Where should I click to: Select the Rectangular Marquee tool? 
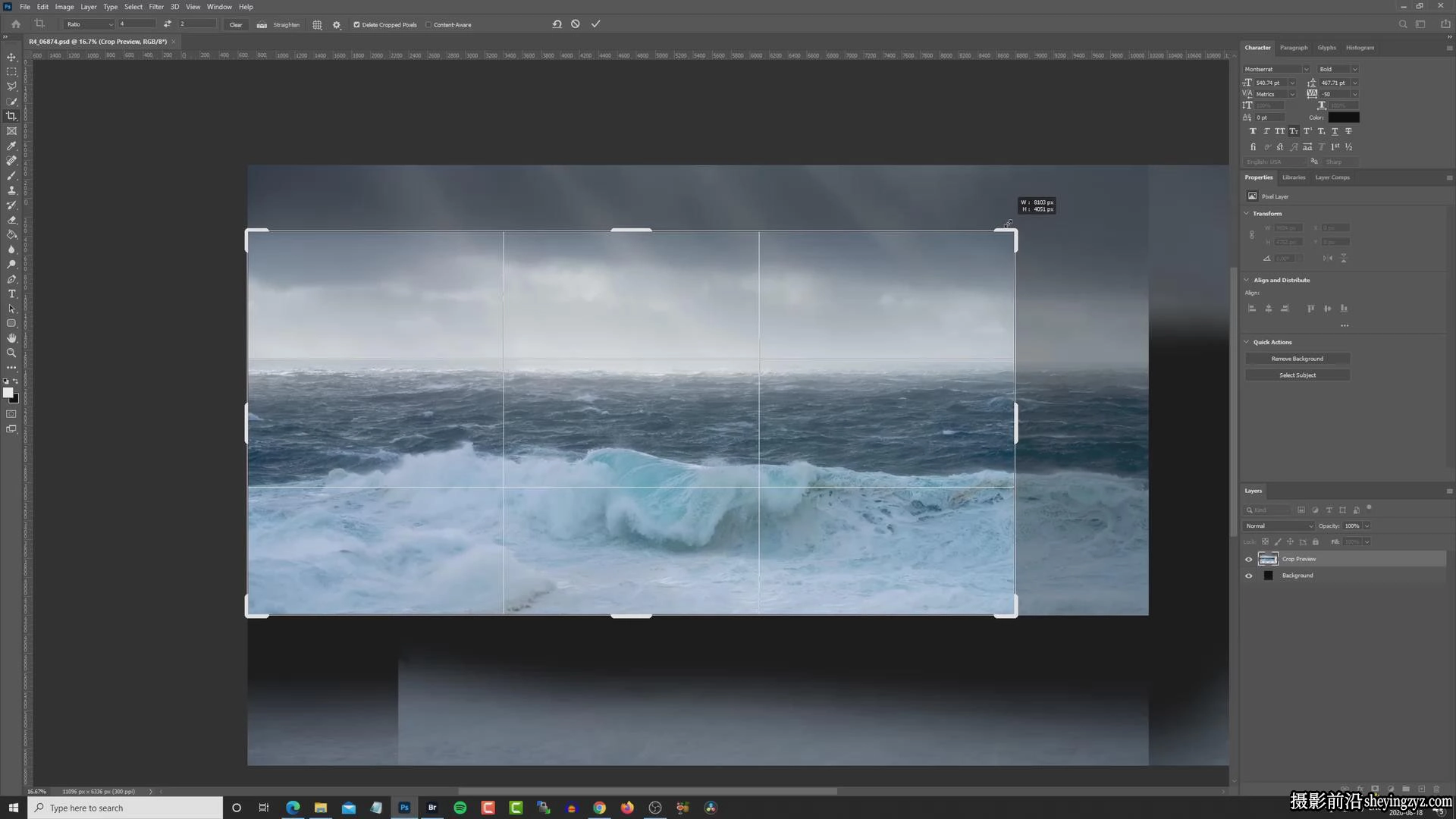coord(11,72)
